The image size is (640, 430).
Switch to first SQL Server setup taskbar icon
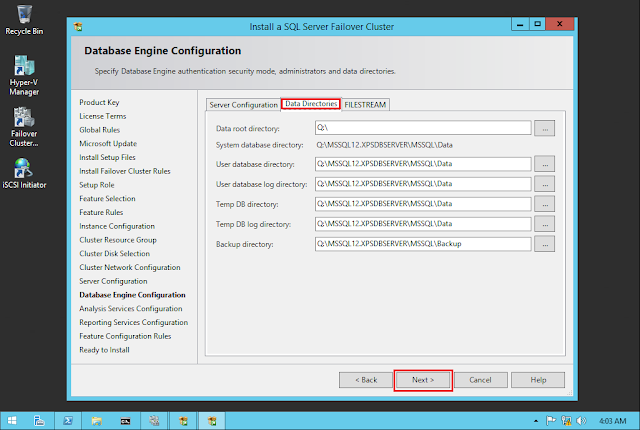pyautogui.click(x=183, y=421)
